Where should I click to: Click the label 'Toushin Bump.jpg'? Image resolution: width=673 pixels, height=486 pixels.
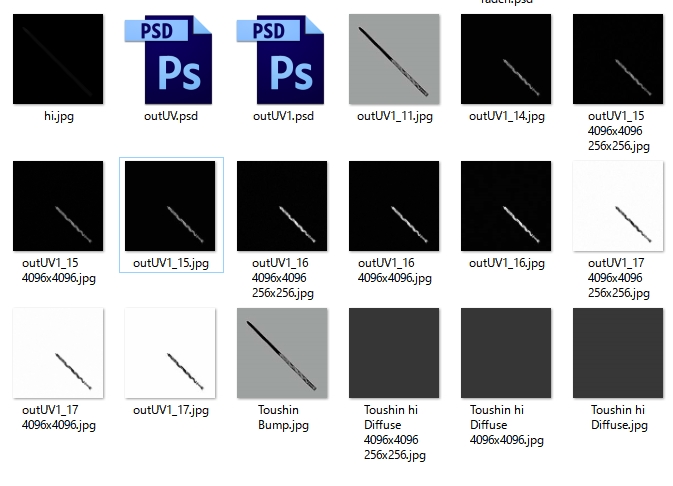tap(283, 418)
